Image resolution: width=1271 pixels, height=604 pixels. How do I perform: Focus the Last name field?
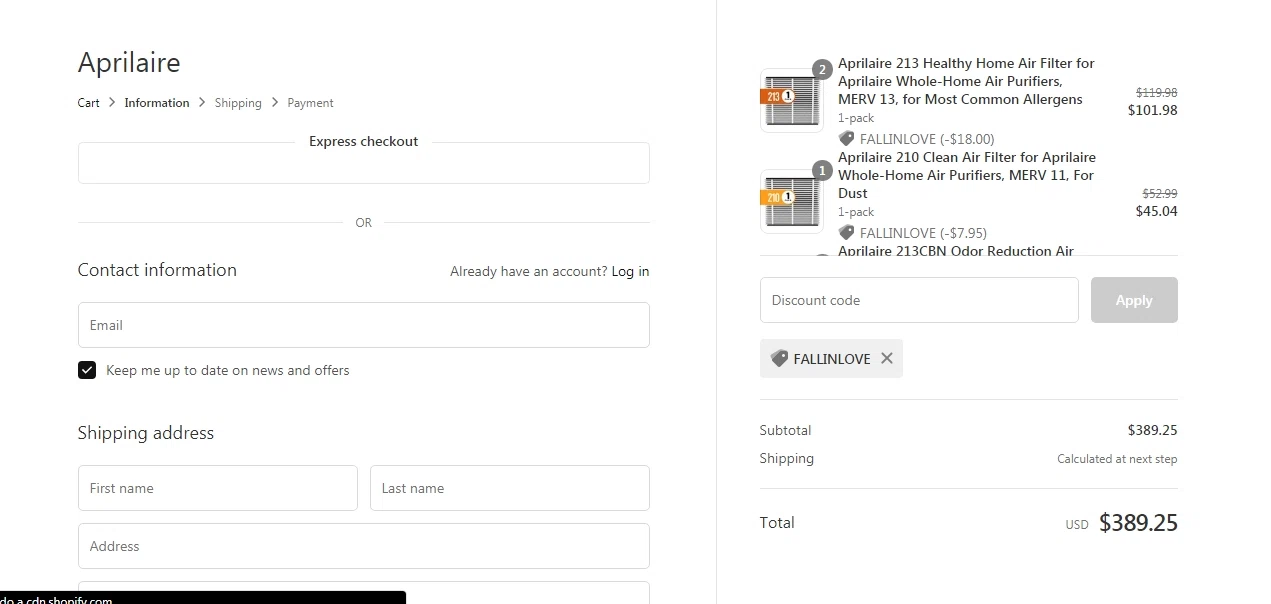[510, 488]
